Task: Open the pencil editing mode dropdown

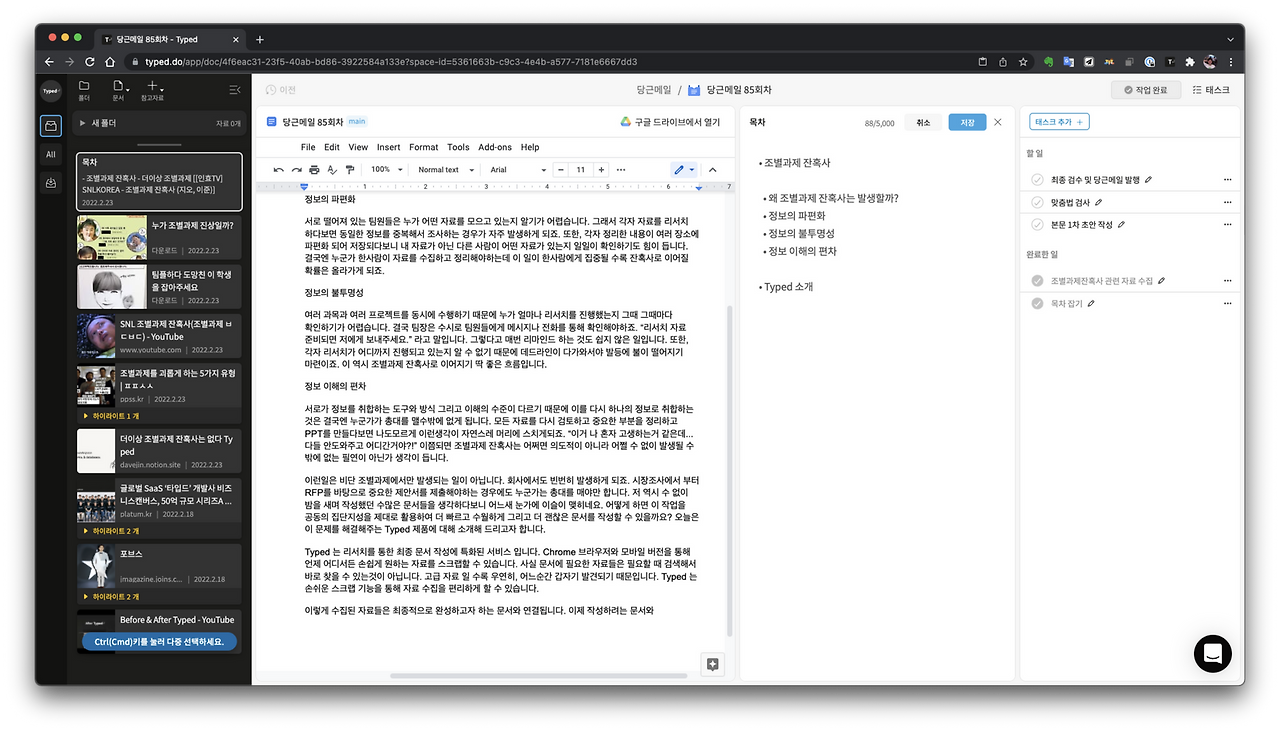Action: point(684,170)
